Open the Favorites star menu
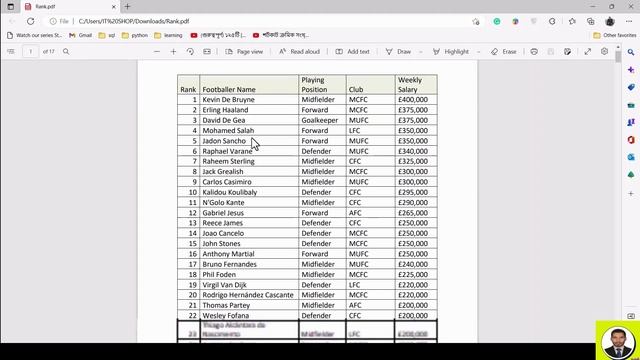 point(572,21)
